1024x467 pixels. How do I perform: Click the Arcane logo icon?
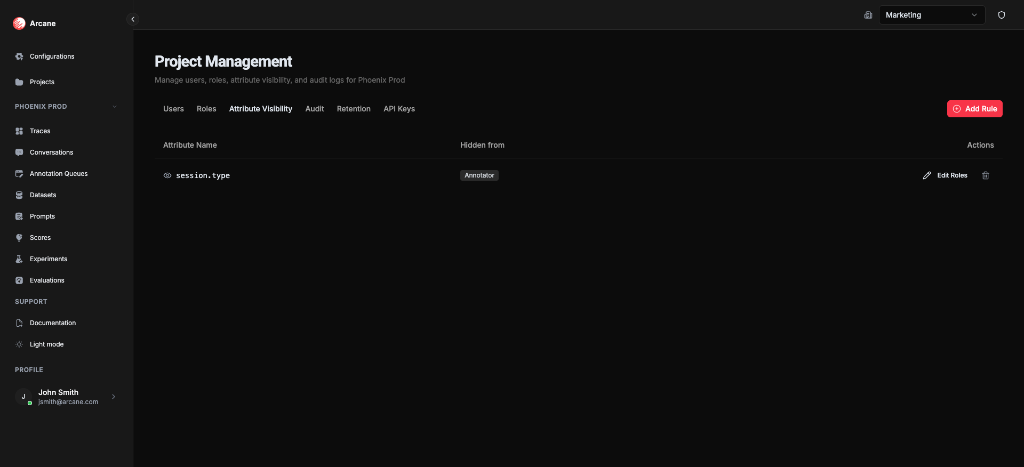click(19, 24)
